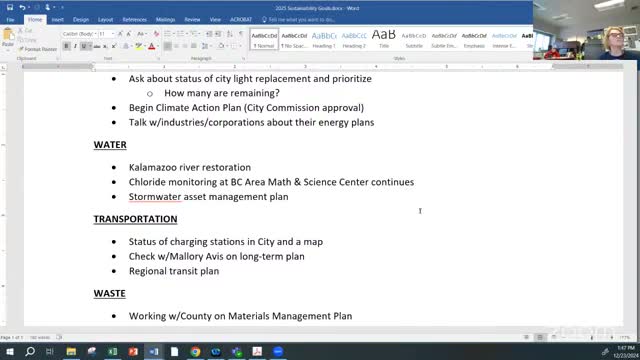Image resolution: width=640 pixels, height=360 pixels.
Task: Click the Superscript icon
Action: pyautogui.click(x=114, y=47)
